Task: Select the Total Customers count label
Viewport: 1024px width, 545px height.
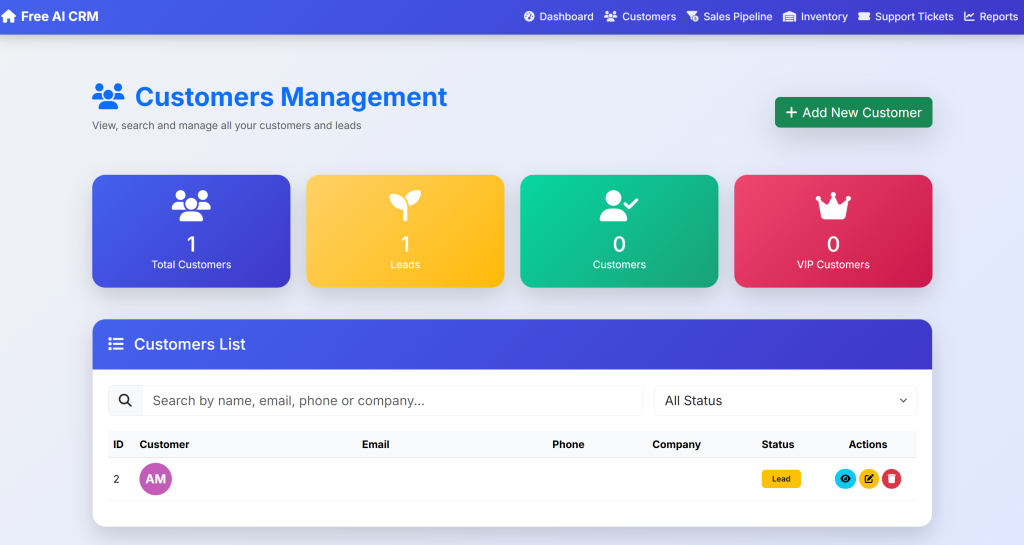Action: point(191,264)
